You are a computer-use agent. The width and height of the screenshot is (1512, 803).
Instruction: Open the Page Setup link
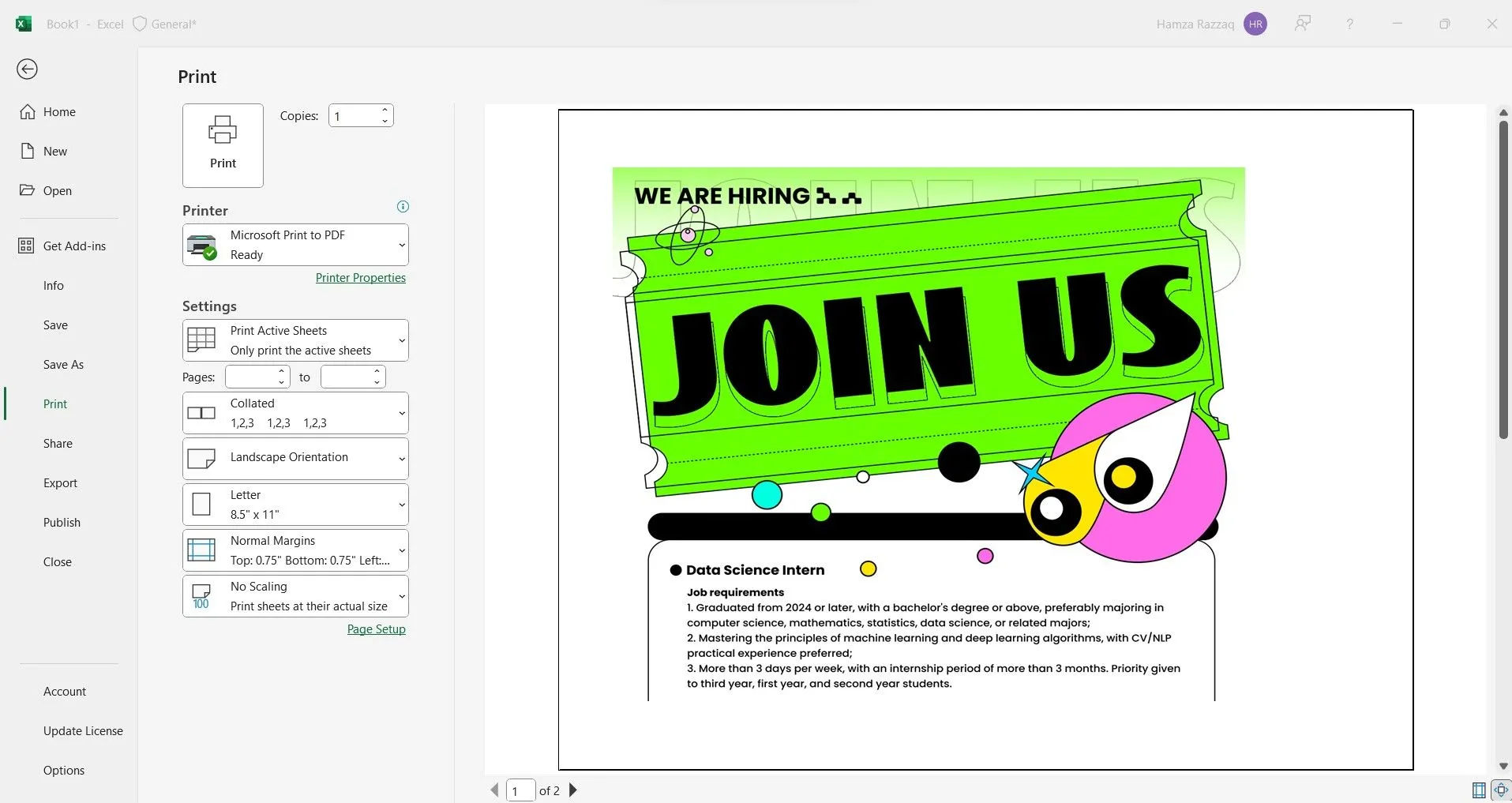(x=377, y=629)
